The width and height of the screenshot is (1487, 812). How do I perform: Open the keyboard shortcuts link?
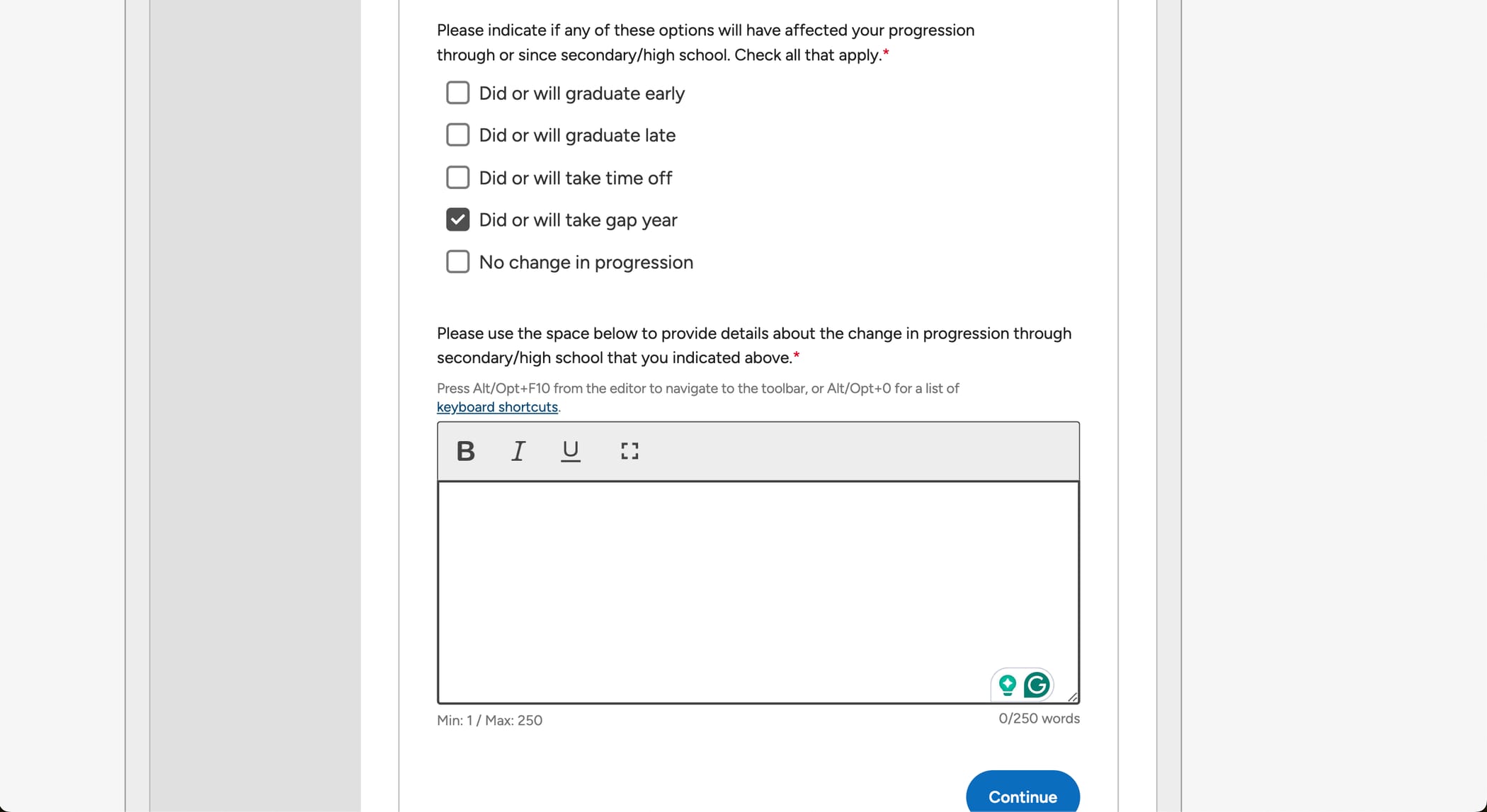pos(496,406)
